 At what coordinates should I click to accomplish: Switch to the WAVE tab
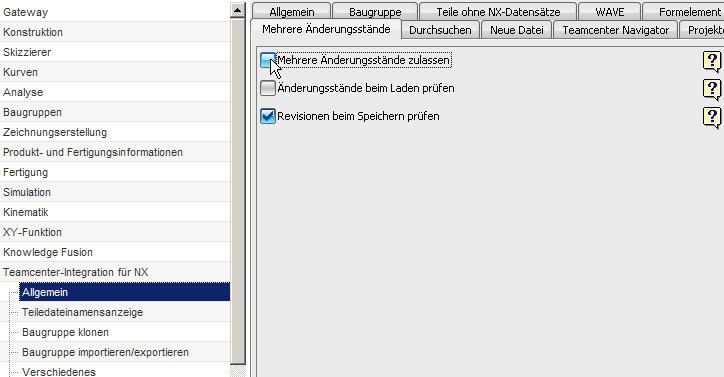click(x=609, y=12)
